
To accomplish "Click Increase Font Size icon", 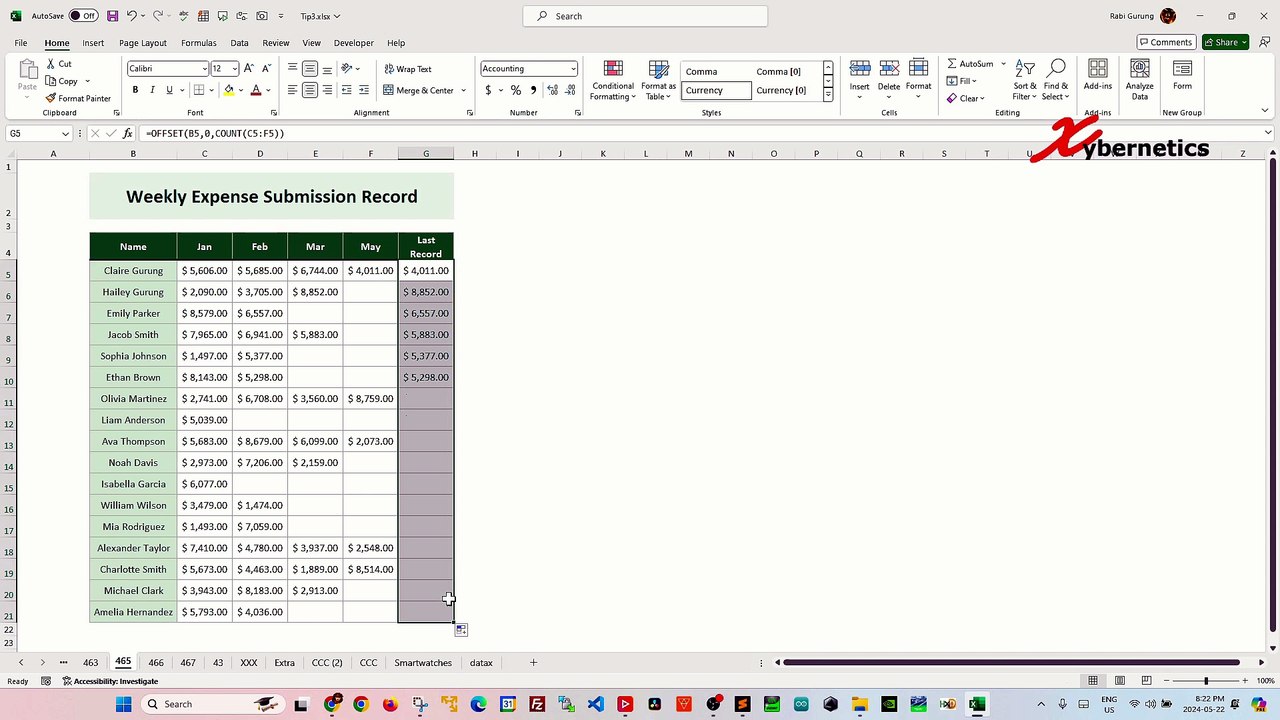I will (x=250, y=69).
